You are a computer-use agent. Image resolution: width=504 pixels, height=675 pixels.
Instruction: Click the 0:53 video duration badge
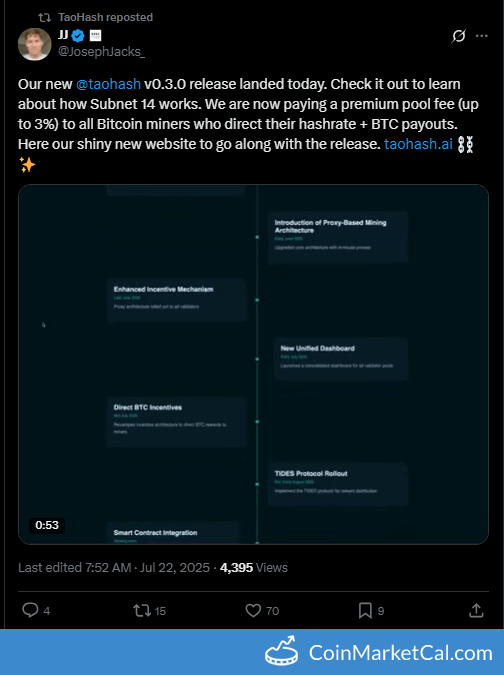click(x=47, y=525)
